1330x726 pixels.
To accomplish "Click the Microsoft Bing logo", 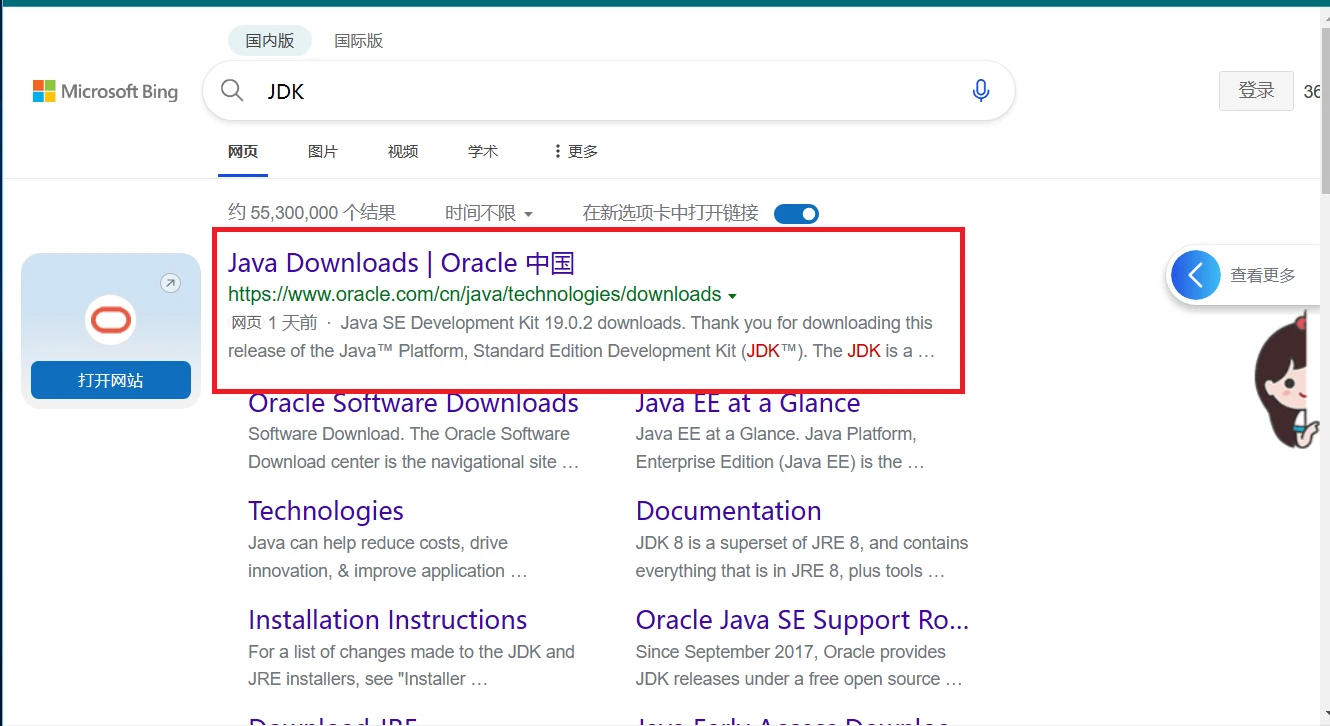I will (x=105, y=92).
